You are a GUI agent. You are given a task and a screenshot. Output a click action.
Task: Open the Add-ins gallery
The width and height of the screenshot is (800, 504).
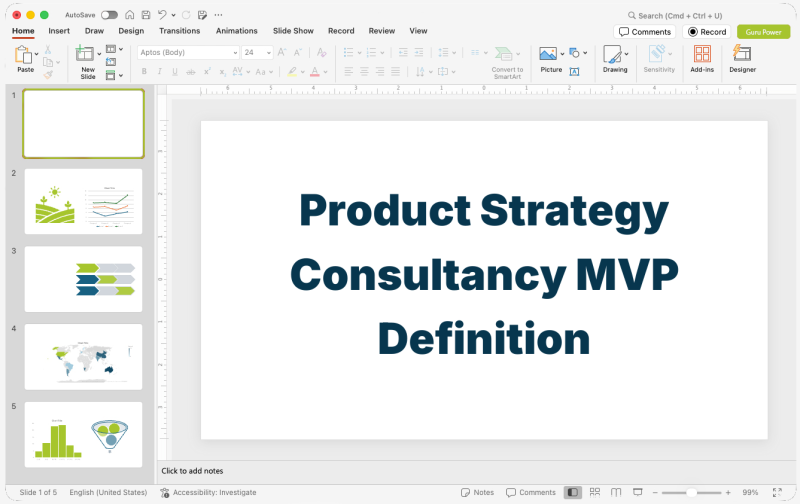click(702, 59)
